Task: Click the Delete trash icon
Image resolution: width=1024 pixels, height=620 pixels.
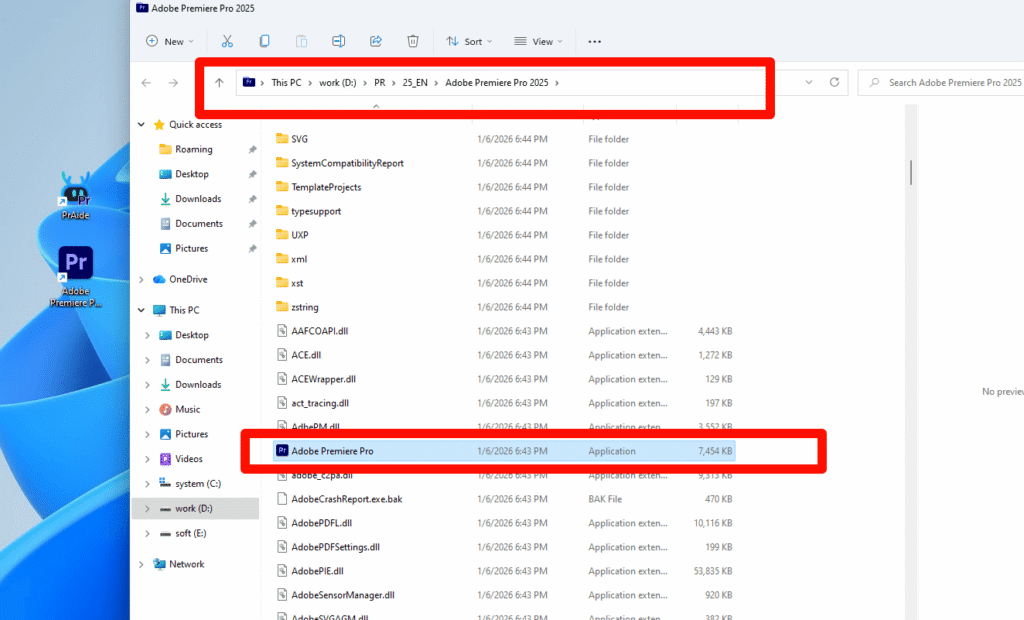Action: click(x=412, y=41)
